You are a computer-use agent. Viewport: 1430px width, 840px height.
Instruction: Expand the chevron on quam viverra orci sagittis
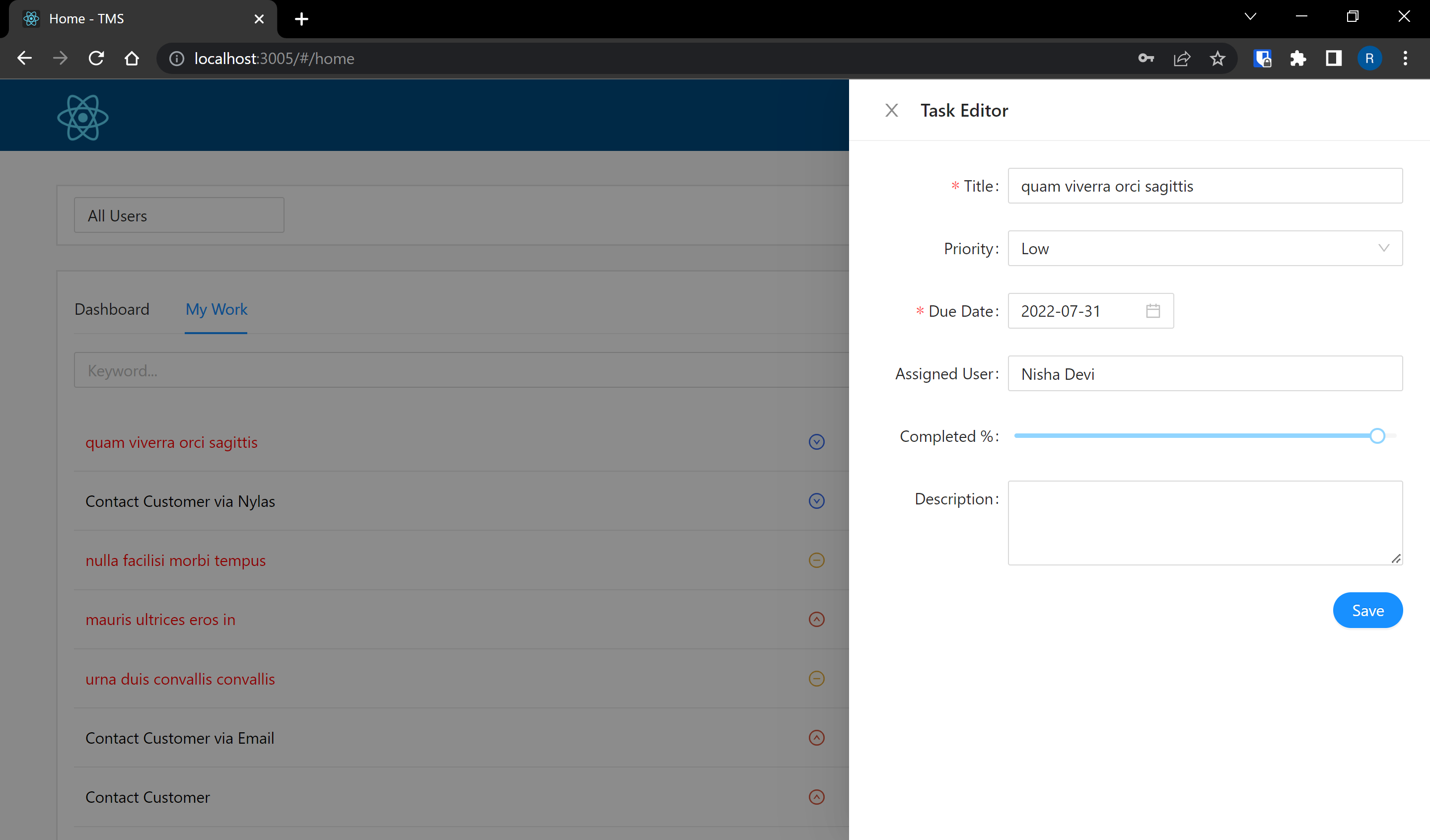pos(817,442)
